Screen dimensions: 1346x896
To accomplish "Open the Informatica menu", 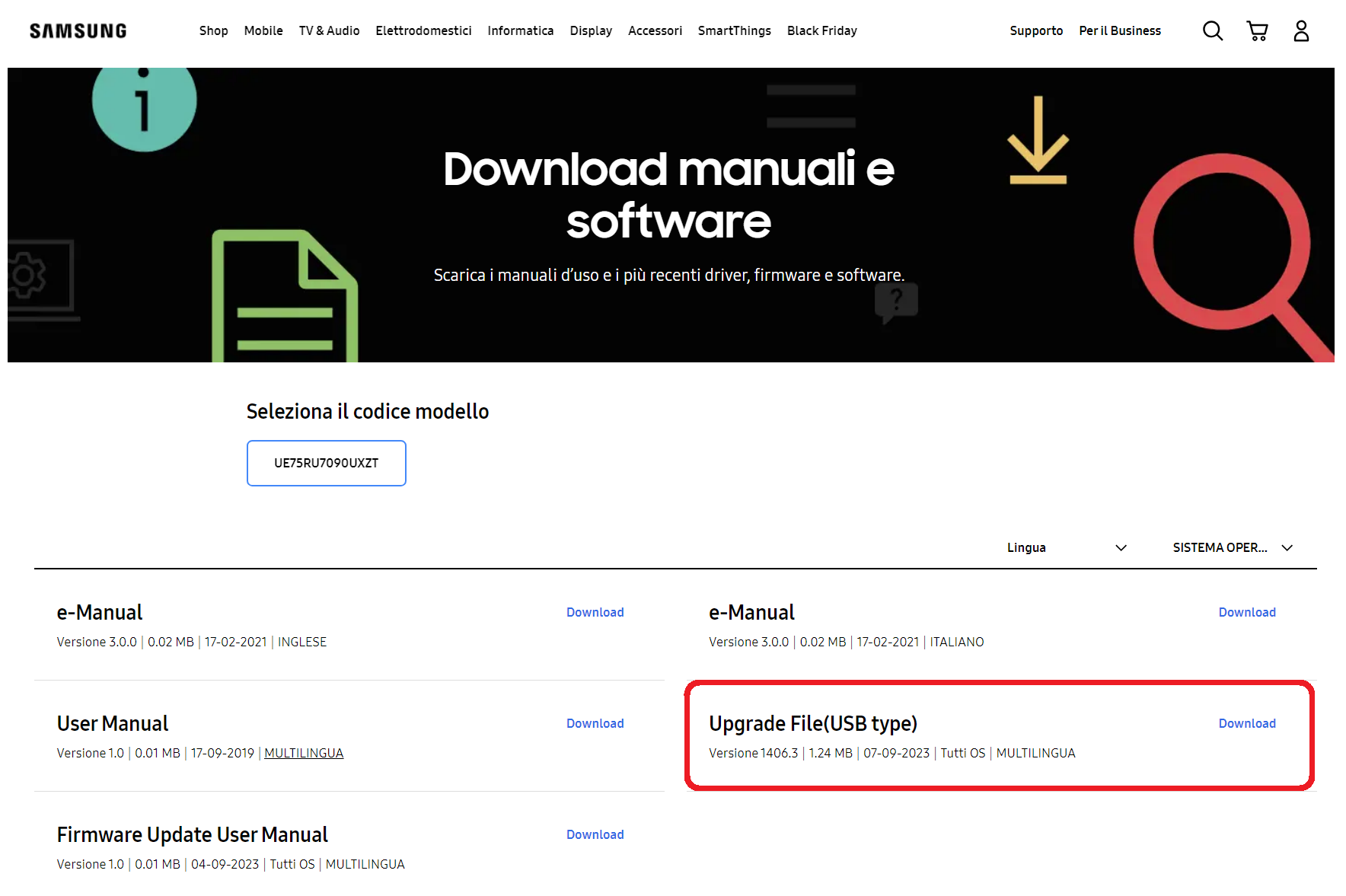I will 521,30.
